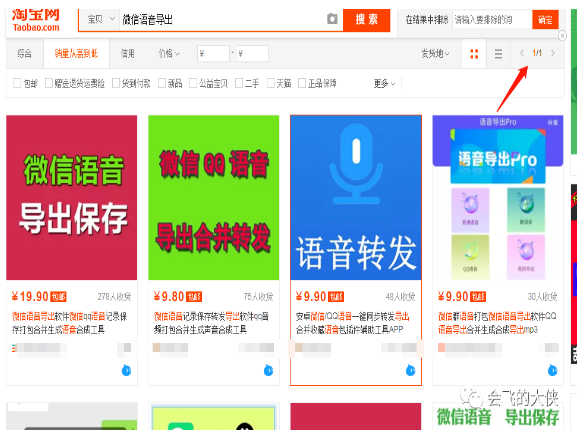The height and width of the screenshot is (433, 582).
Task: Open the 发货地 location dropdown
Action: point(435,54)
